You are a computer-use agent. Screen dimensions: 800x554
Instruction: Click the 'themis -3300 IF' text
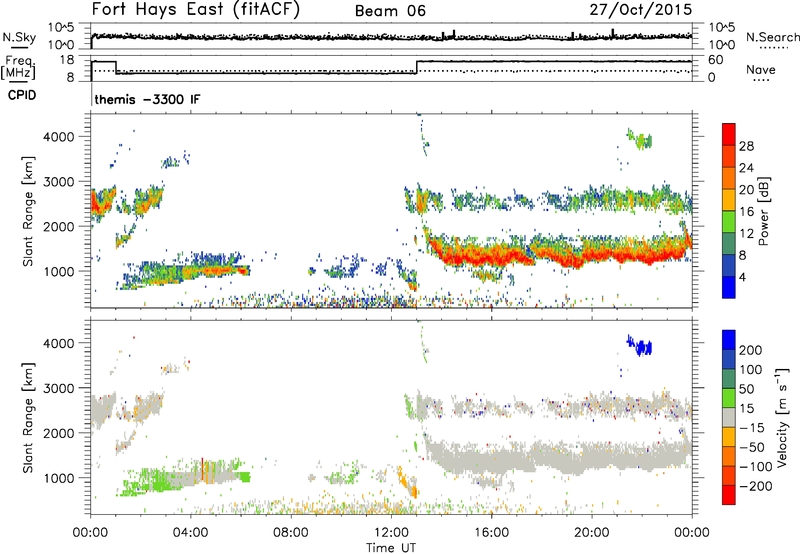click(x=147, y=99)
